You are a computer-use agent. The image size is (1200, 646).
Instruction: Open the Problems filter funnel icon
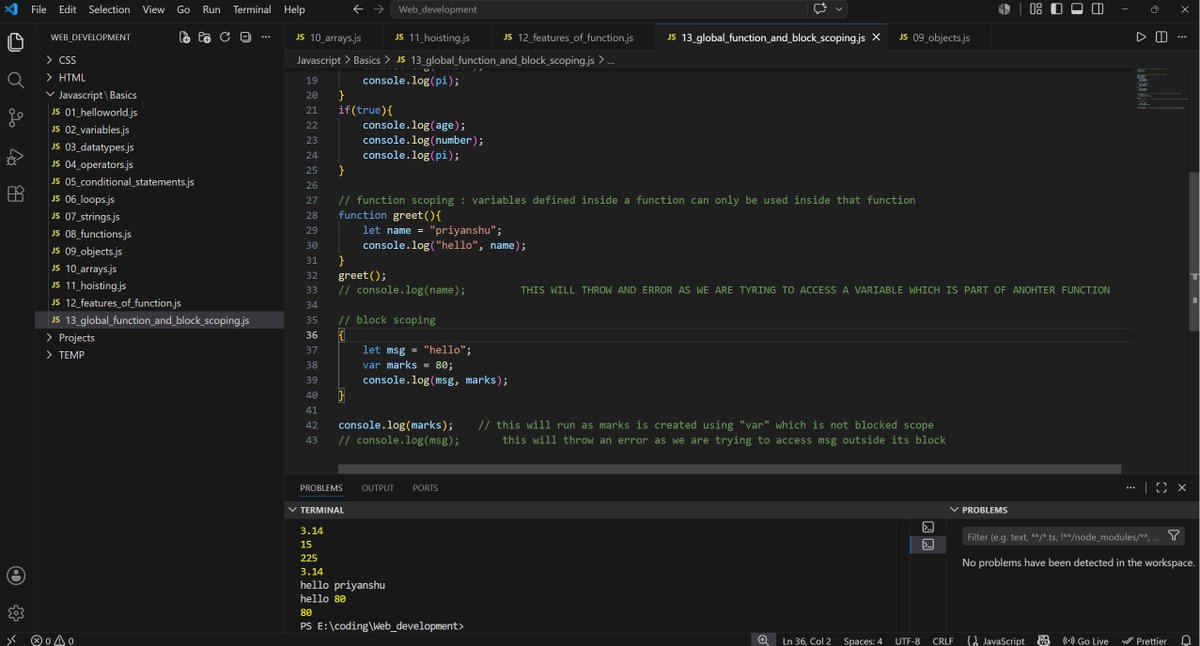click(x=1174, y=536)
